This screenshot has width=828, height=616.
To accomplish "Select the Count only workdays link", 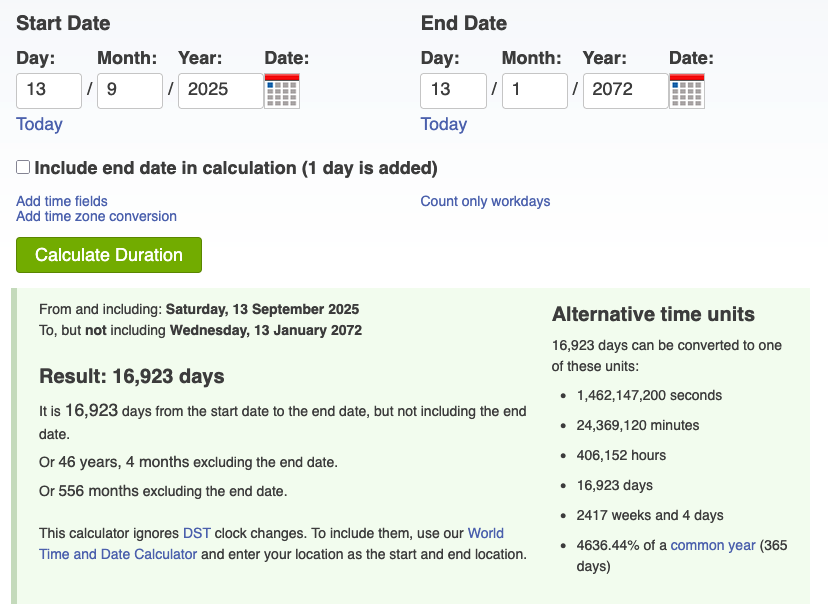I will 485,201.
